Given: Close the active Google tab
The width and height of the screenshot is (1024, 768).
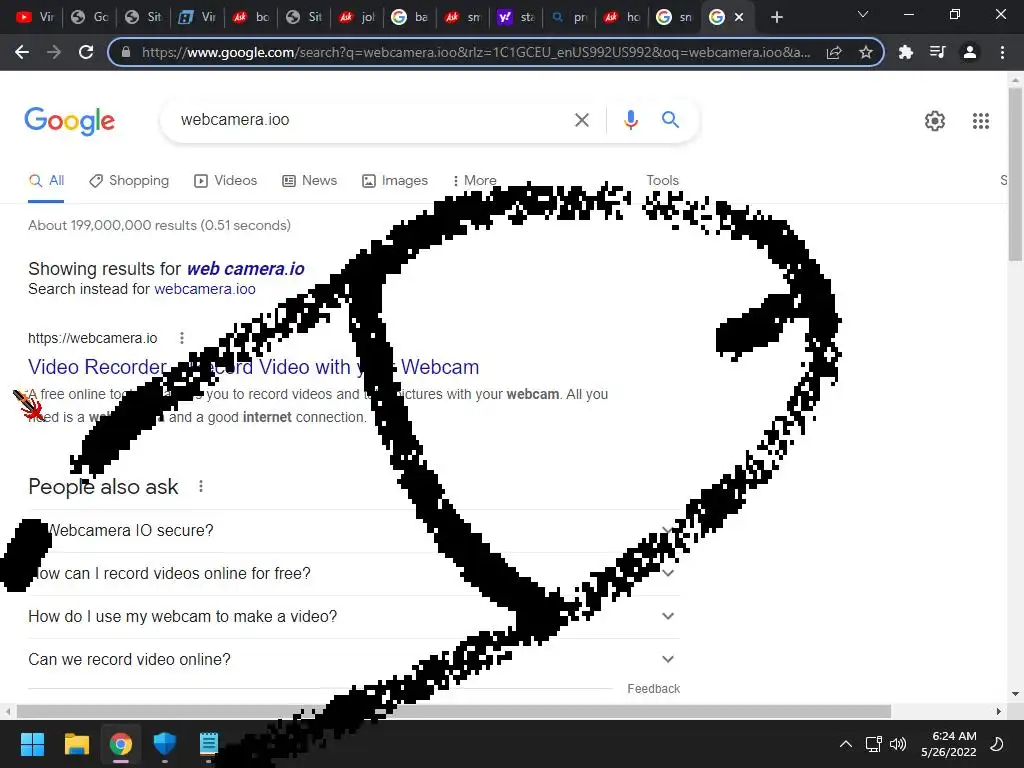Looking at the screenshot, I should tap(739, 17).
